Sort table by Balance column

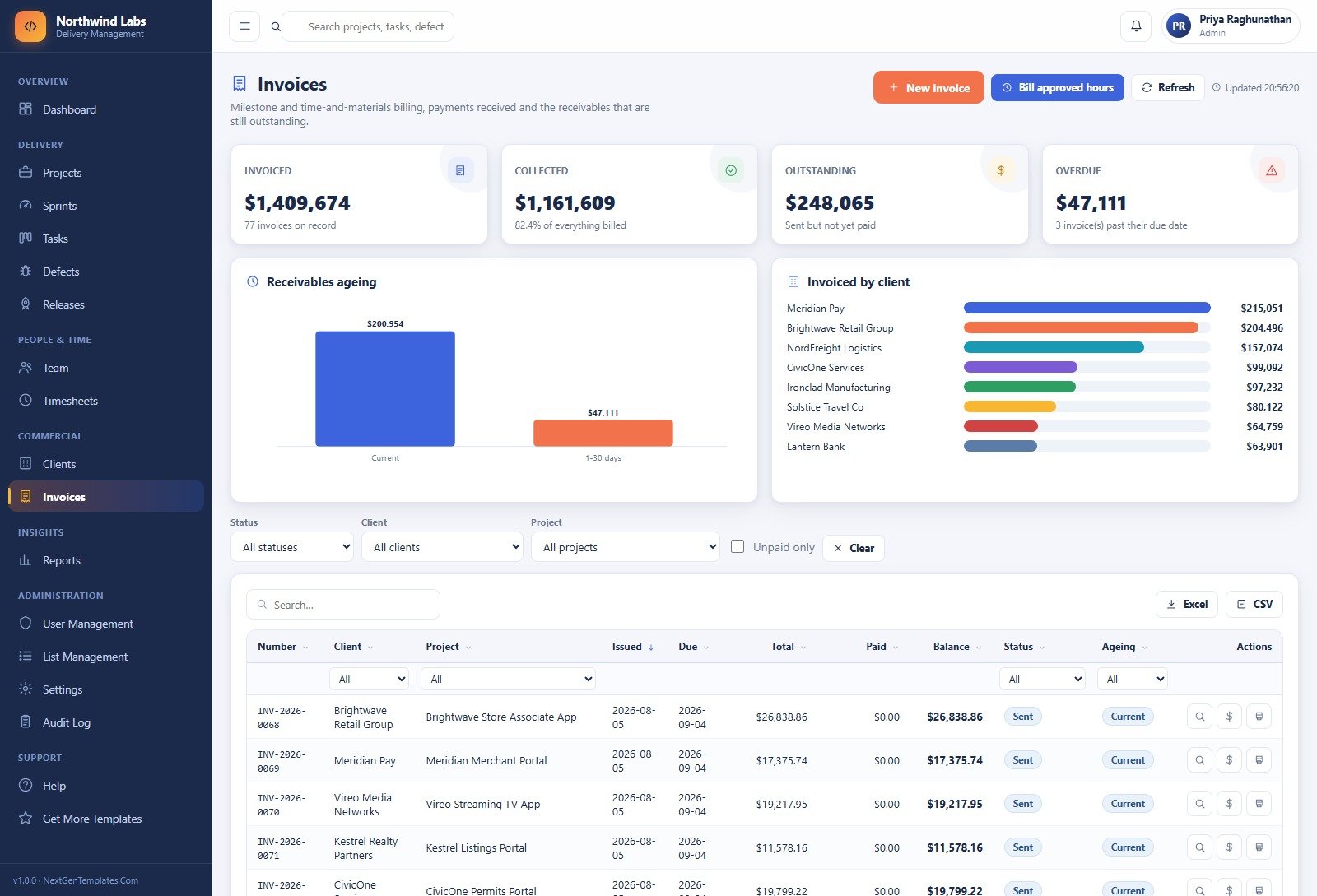[957, 647]
